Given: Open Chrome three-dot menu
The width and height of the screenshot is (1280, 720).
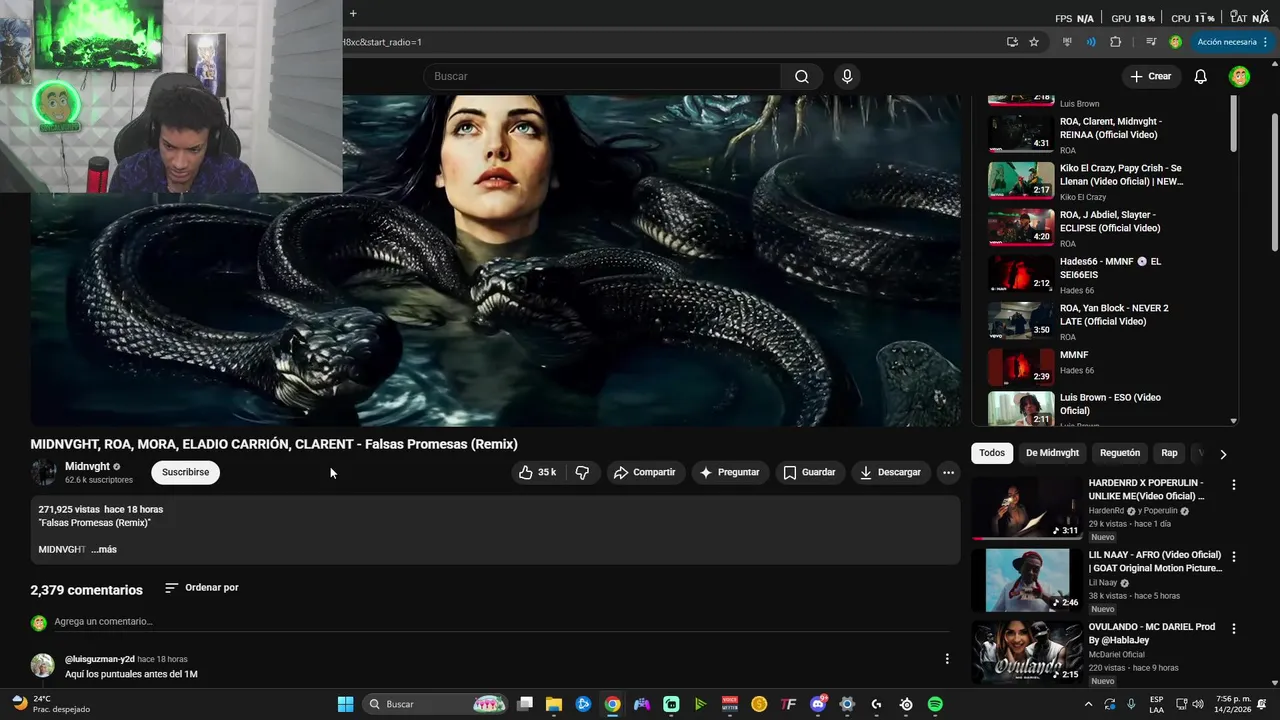Looking at the screenshot, I should click(1265, 42).
